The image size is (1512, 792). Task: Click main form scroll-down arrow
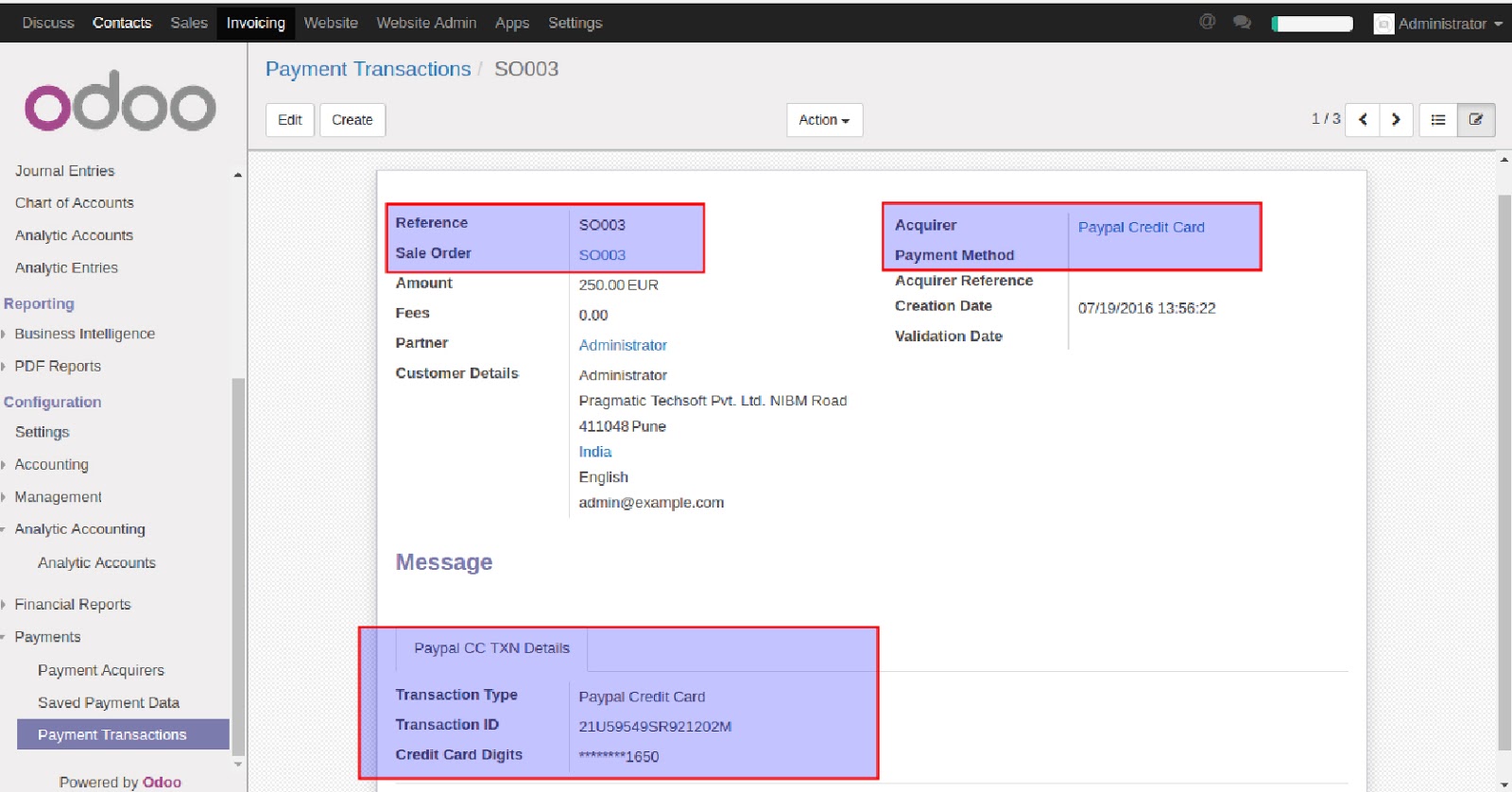click(1504, 784)
